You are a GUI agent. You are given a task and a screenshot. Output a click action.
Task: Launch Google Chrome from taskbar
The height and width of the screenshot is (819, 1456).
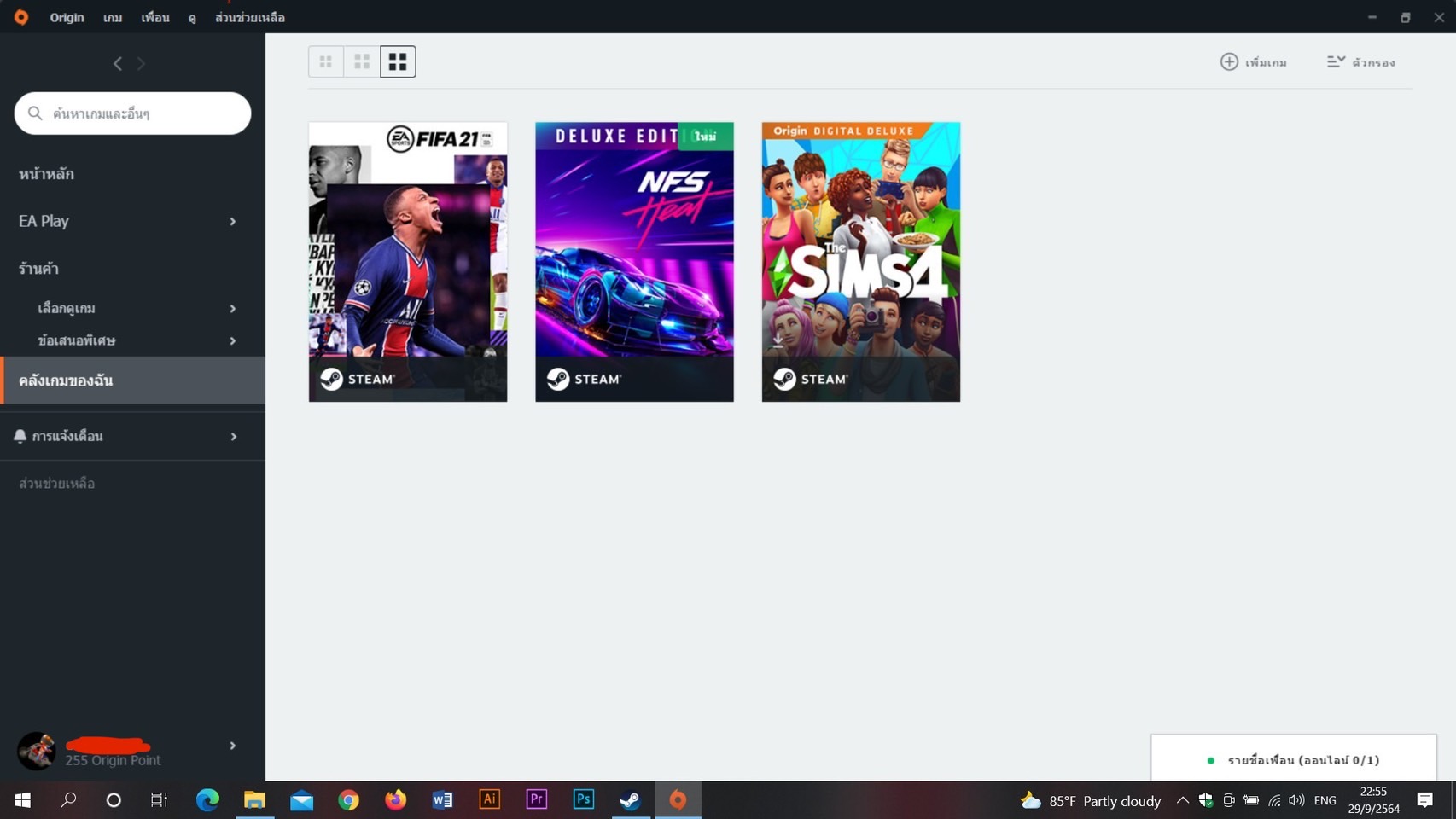click(x=348, y=800)
